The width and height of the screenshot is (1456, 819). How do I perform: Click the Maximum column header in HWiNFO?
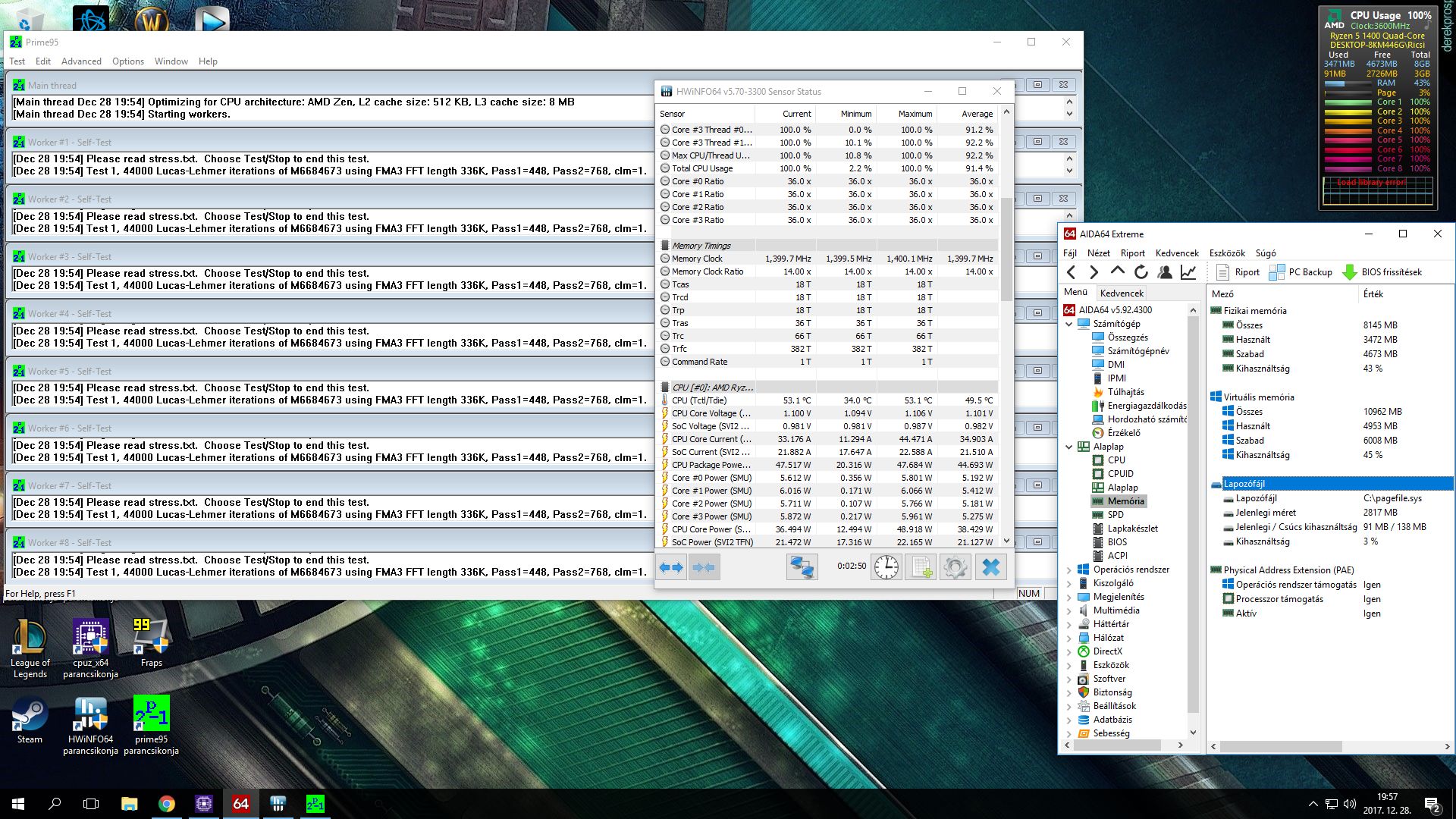click(x=907, y=114)
